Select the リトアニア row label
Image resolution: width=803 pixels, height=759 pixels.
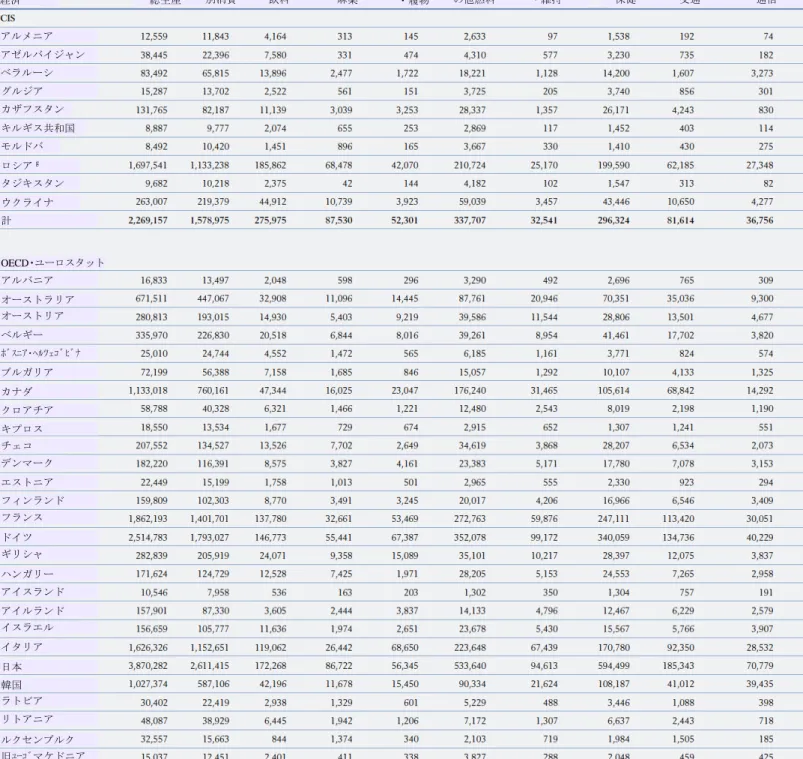click(x=27, y=720)
